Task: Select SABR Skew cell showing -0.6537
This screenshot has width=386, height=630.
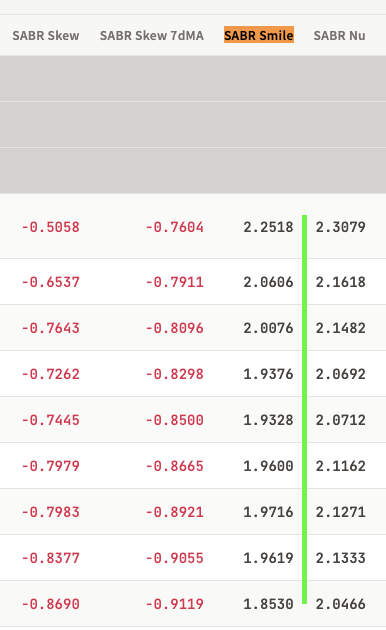Action: pos(51,282)
